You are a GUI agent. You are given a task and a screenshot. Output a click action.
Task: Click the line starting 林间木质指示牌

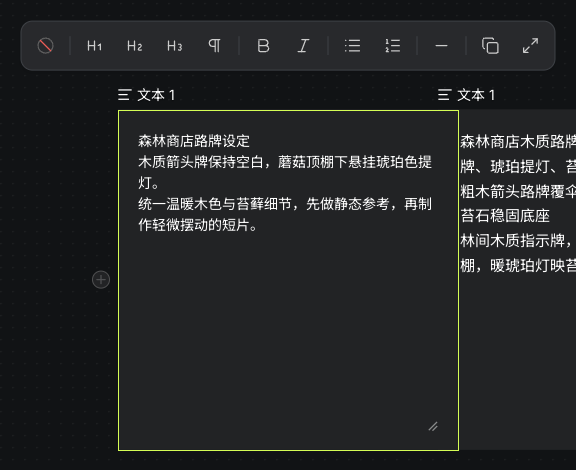coord(518,241)
